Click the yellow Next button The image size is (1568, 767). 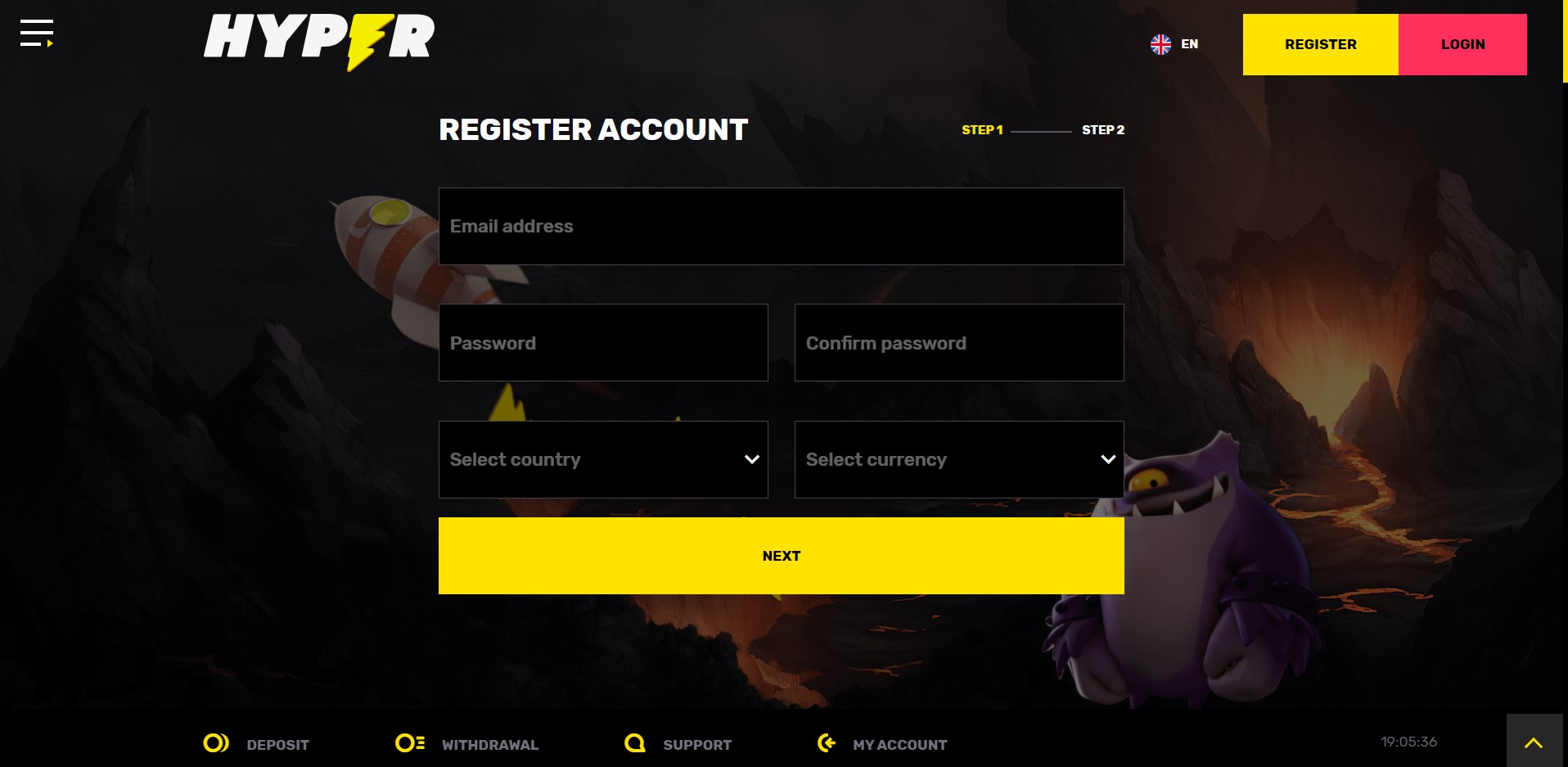[782, 556]
